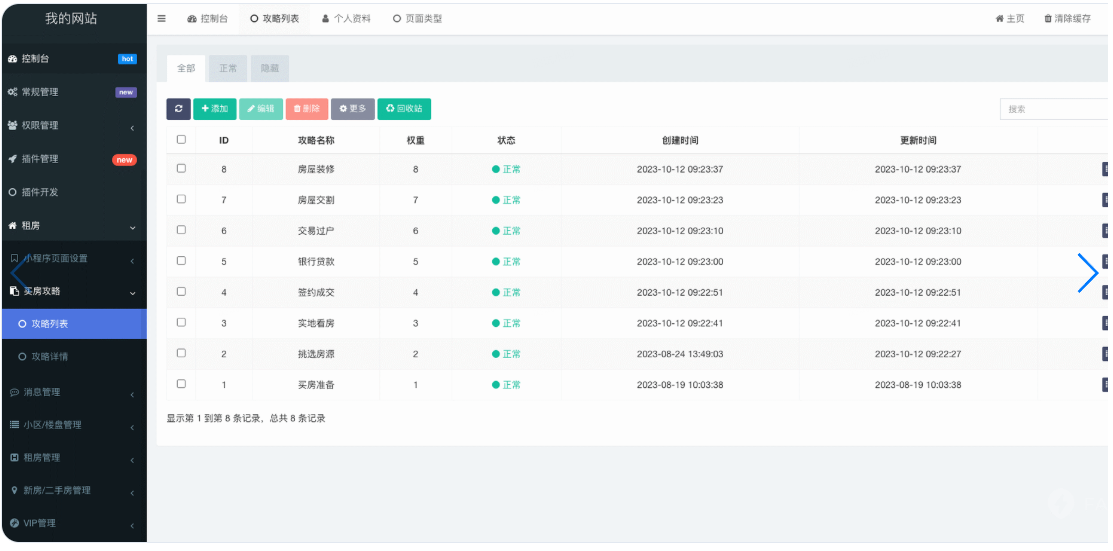Click the blue left arrow carousel icon
This screenshot has height=551, width=1113.
(17, 273)
